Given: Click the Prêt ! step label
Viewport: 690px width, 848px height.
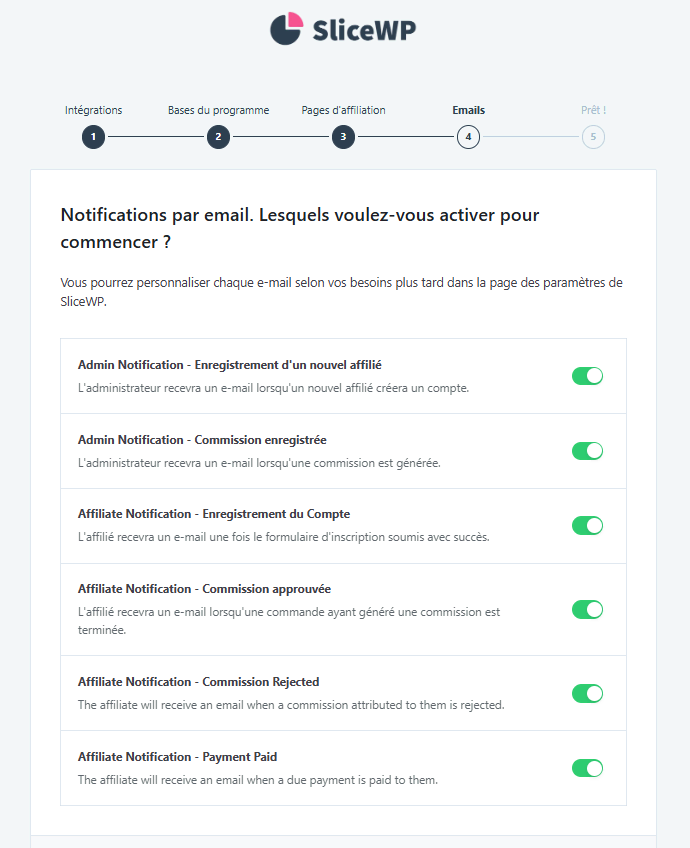Looking at the screenshot, I should click(593, 110).
